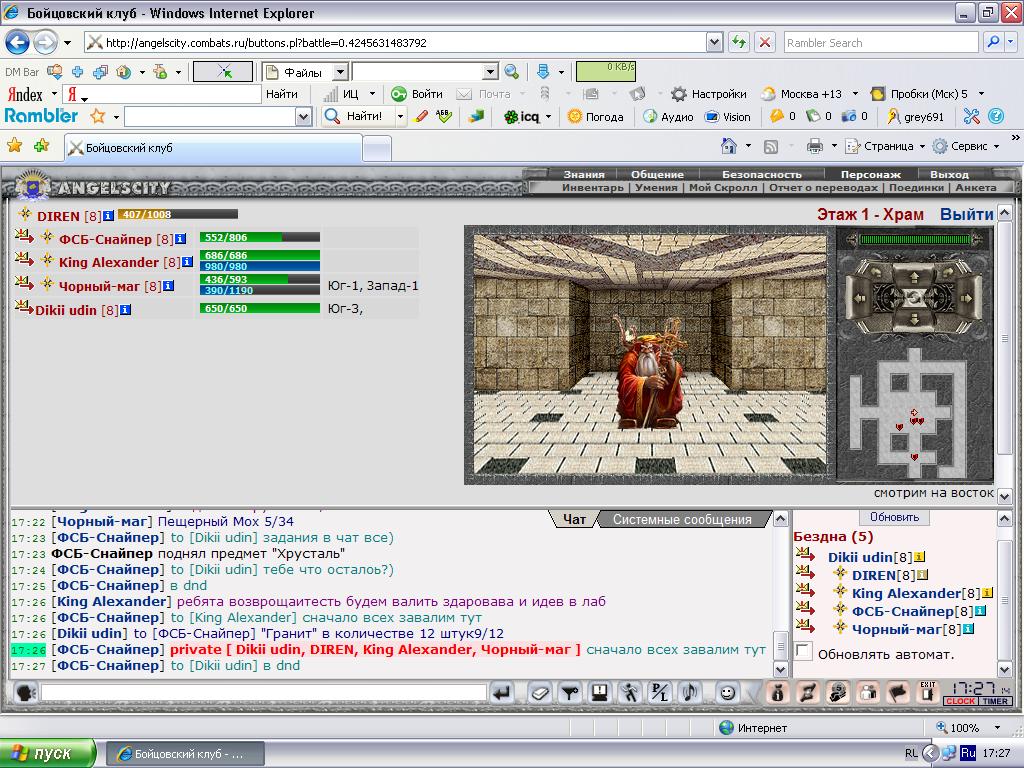Open the Общение menu
Image resolution: width=1024 pixels, height=768 pixels.
[657, 174]
